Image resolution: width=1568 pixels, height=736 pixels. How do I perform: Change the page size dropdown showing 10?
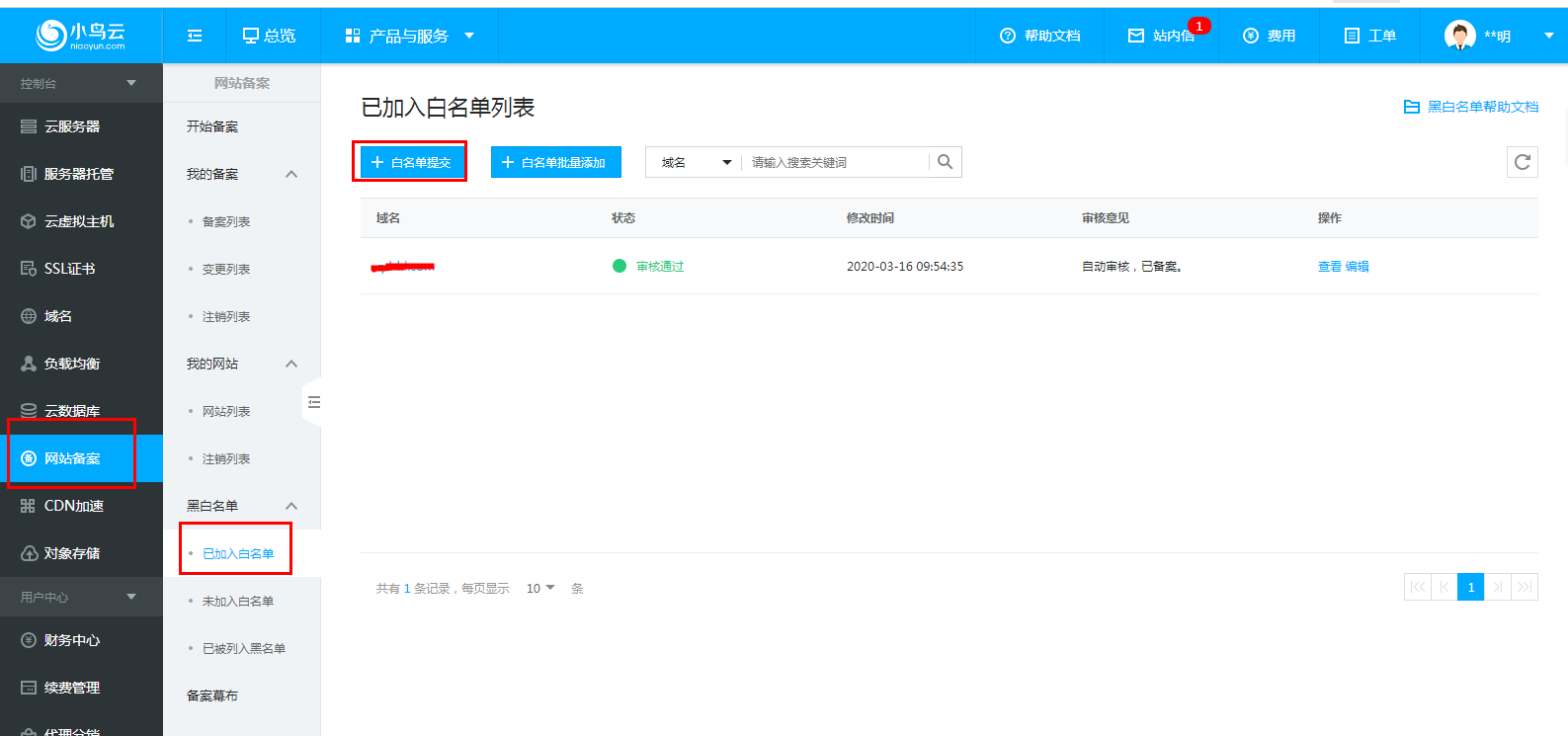coord(539,588)
